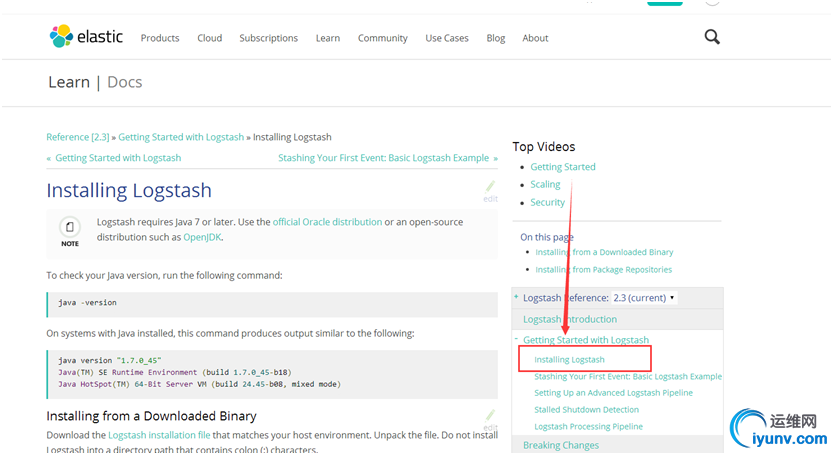This screenshot has height=455, width=833.
Task: Open Stalled Shutdown Detection page
Action: pos(586,410)
